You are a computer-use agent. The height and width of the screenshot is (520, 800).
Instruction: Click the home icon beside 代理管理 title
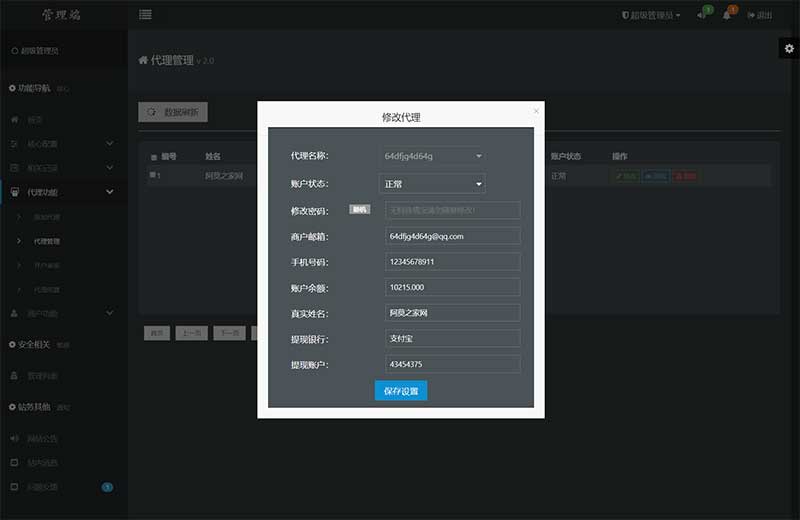pos(143,61)
